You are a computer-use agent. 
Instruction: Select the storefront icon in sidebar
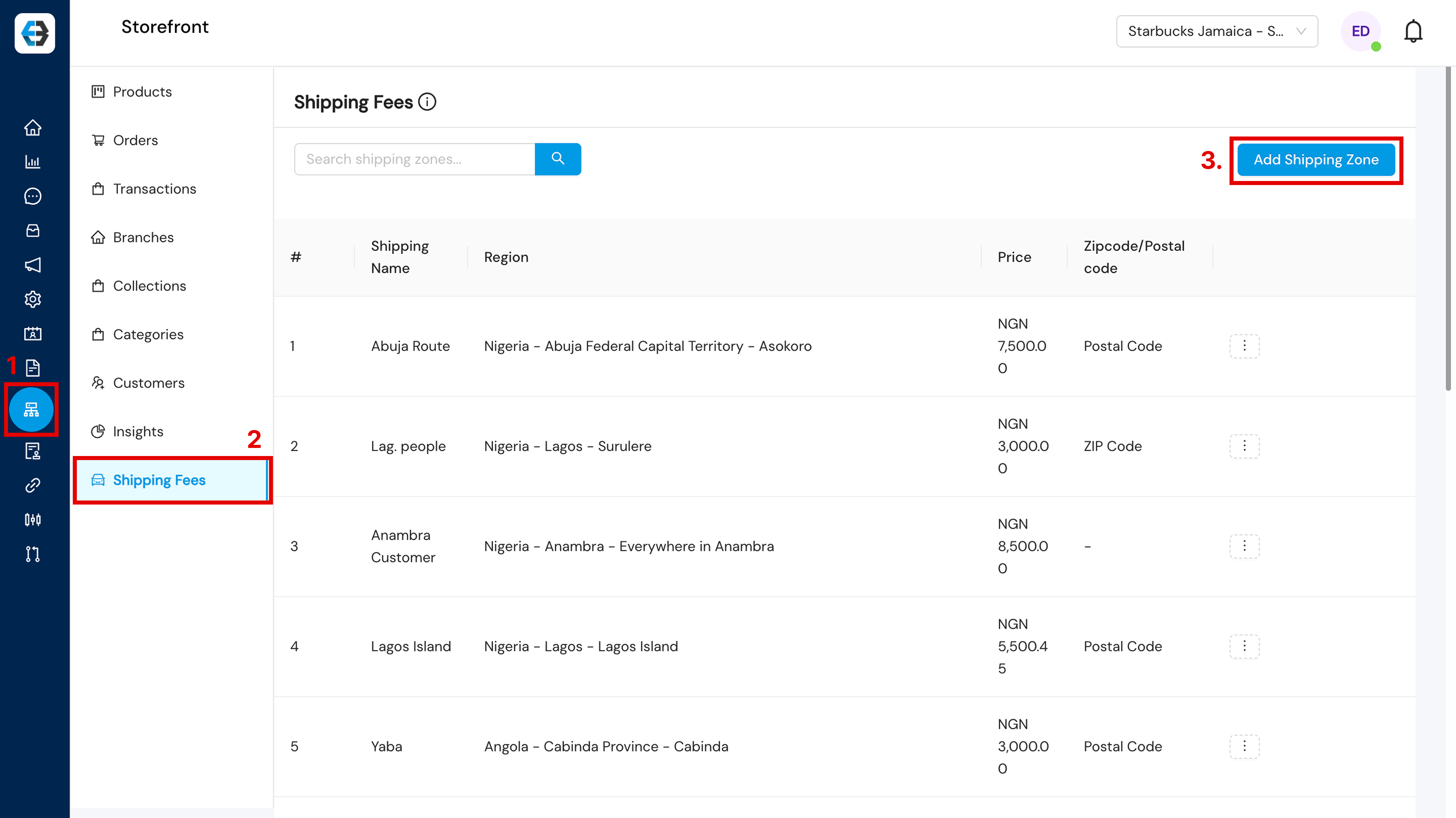coord(32,409)
